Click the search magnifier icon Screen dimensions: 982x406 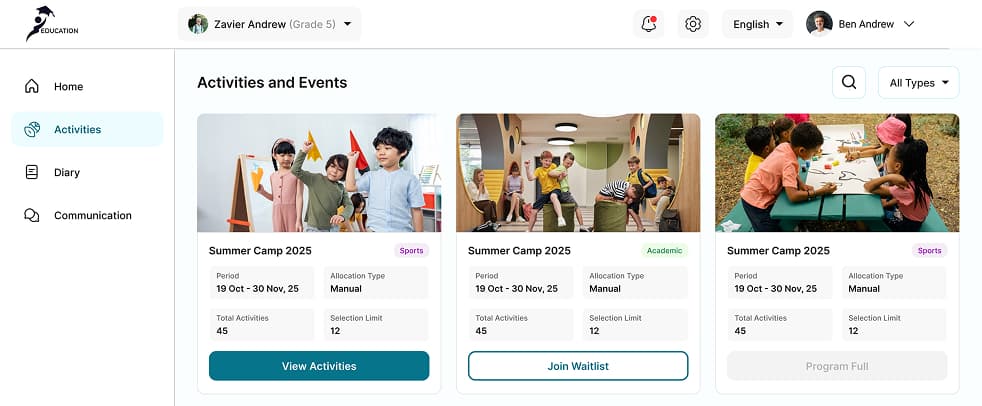[849, 83]
